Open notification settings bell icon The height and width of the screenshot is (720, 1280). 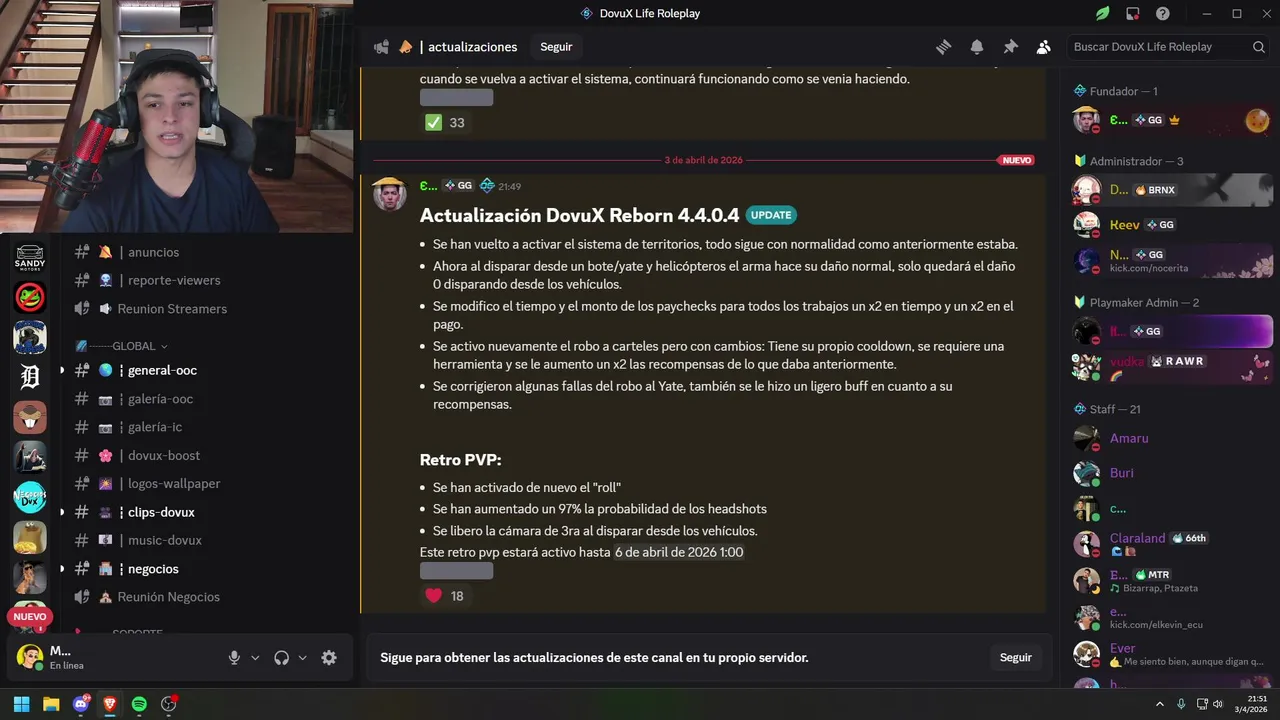[x=977, y=47]
